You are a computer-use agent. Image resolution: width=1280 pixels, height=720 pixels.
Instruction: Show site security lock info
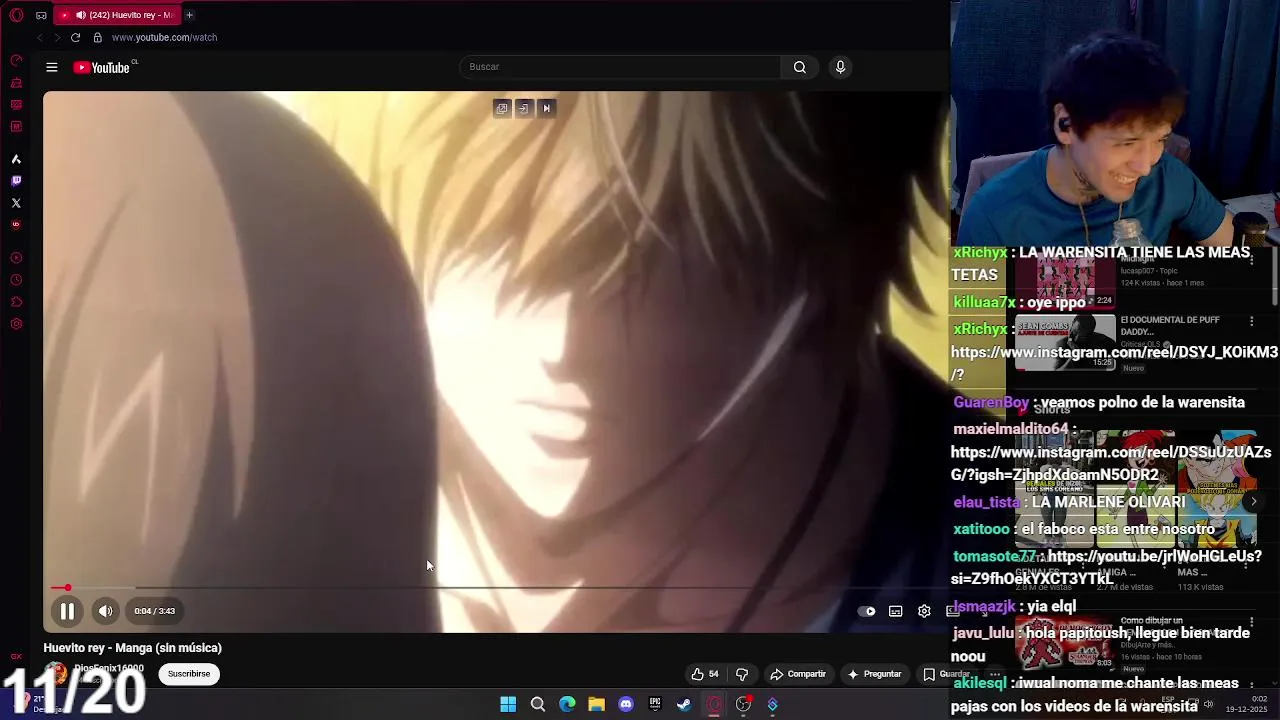[x=97, y=37]
